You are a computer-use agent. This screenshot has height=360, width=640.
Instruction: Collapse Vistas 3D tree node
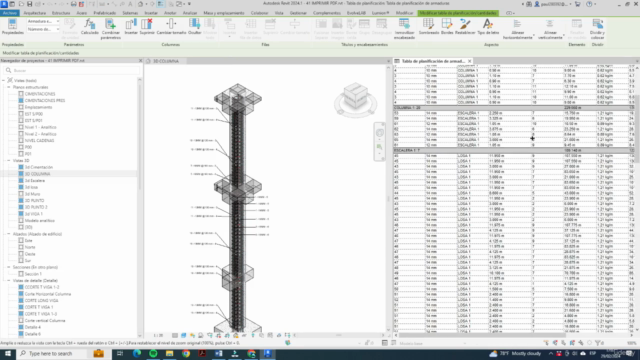pyautogui.click(x=9, y=161)
